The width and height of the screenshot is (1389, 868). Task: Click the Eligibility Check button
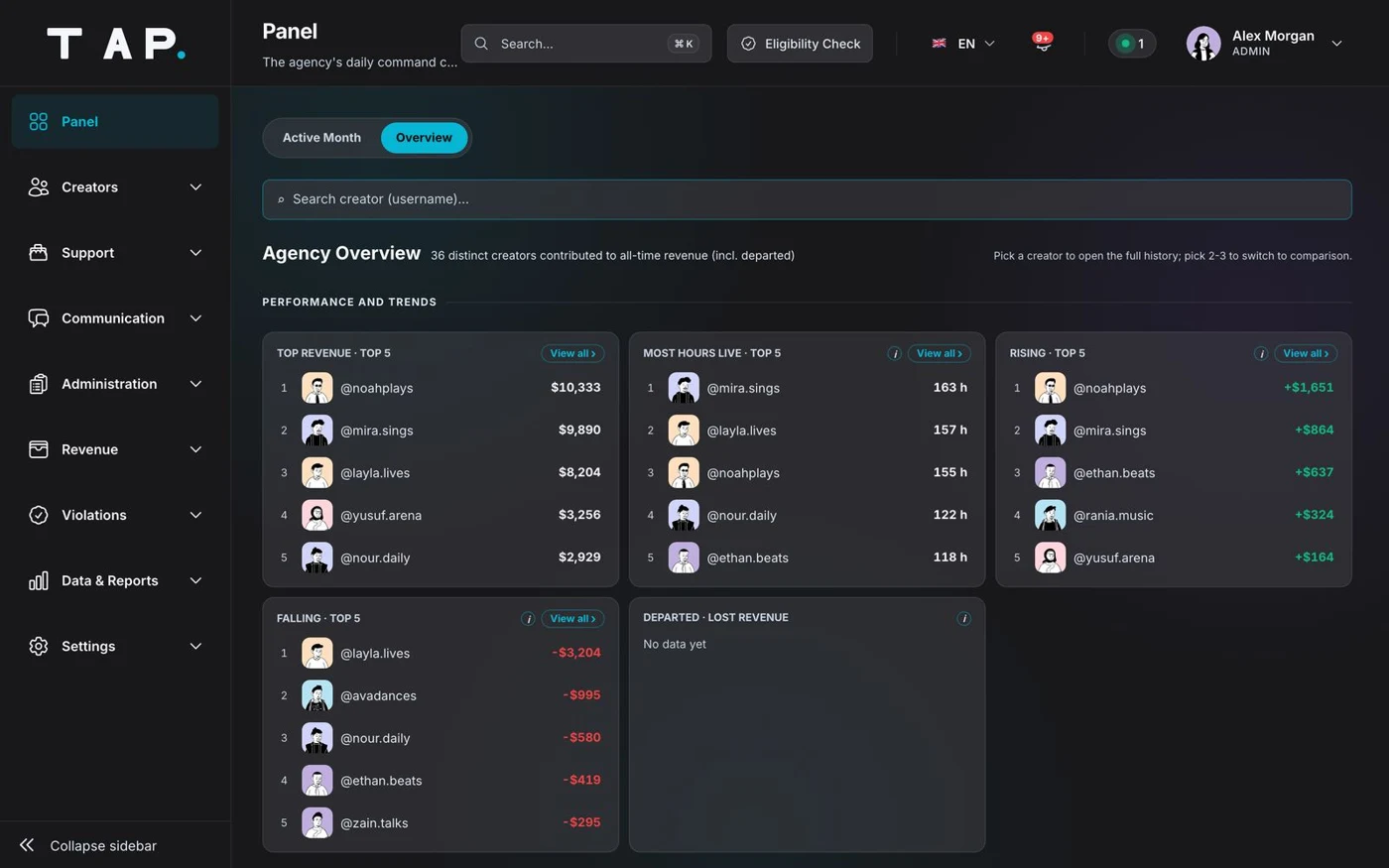coord(800,44)
